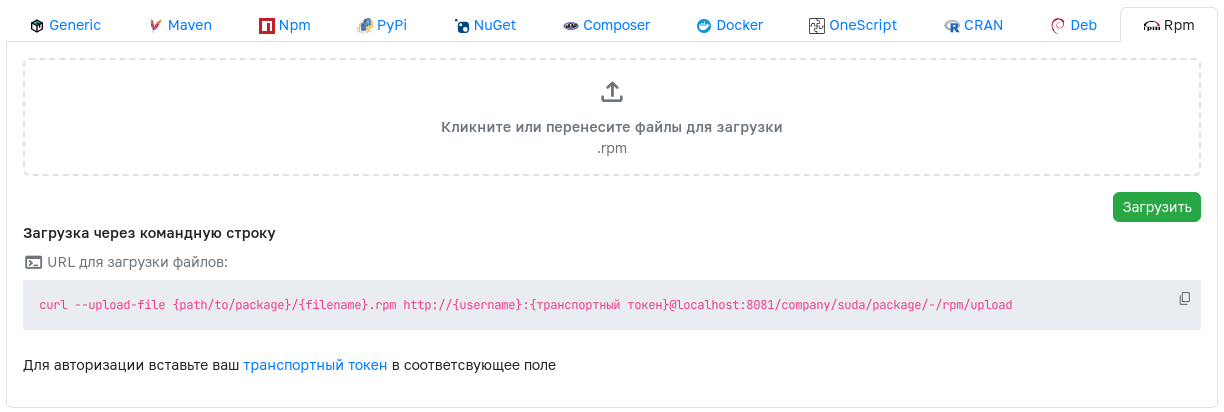Click the OneScript logo icon

[x=817, y=26]
